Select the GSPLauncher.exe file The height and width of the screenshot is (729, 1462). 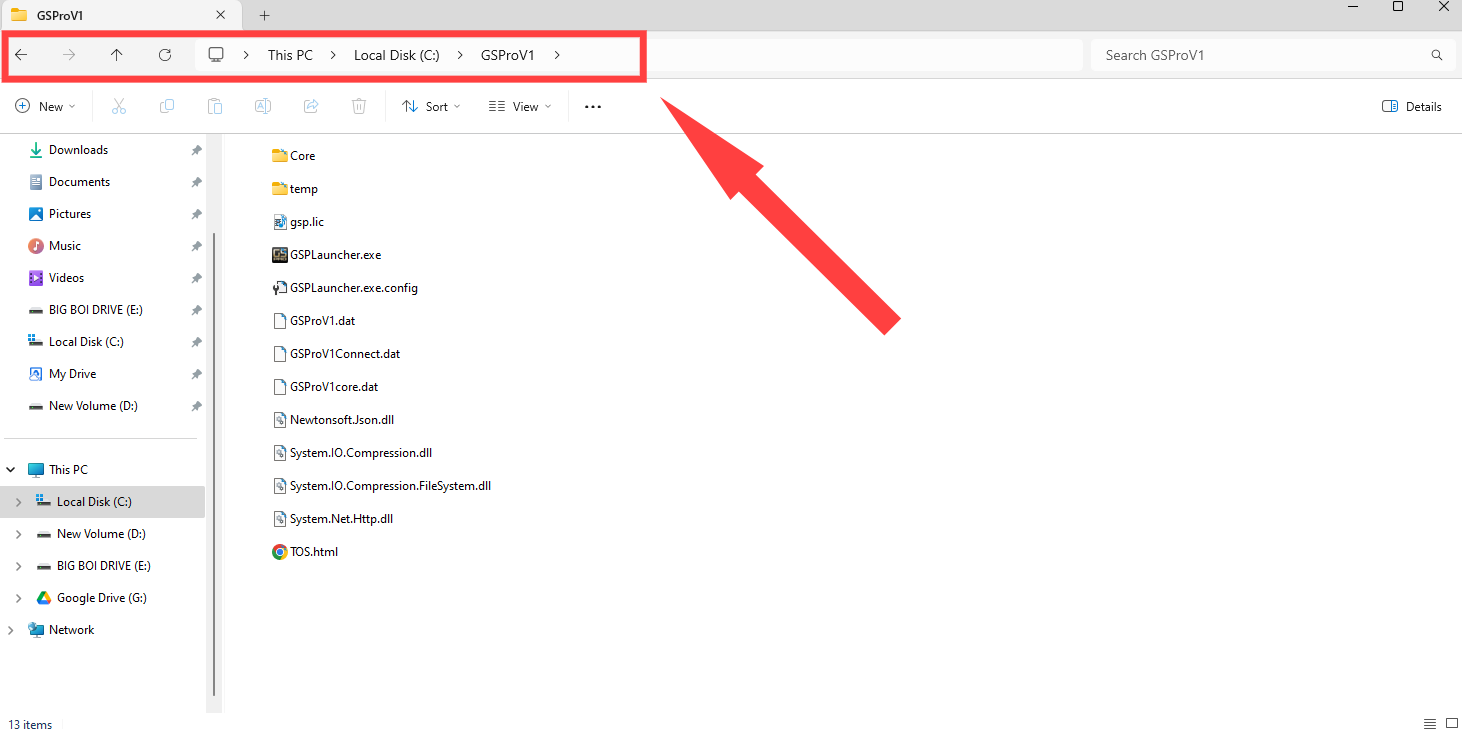tap(335, 255)
